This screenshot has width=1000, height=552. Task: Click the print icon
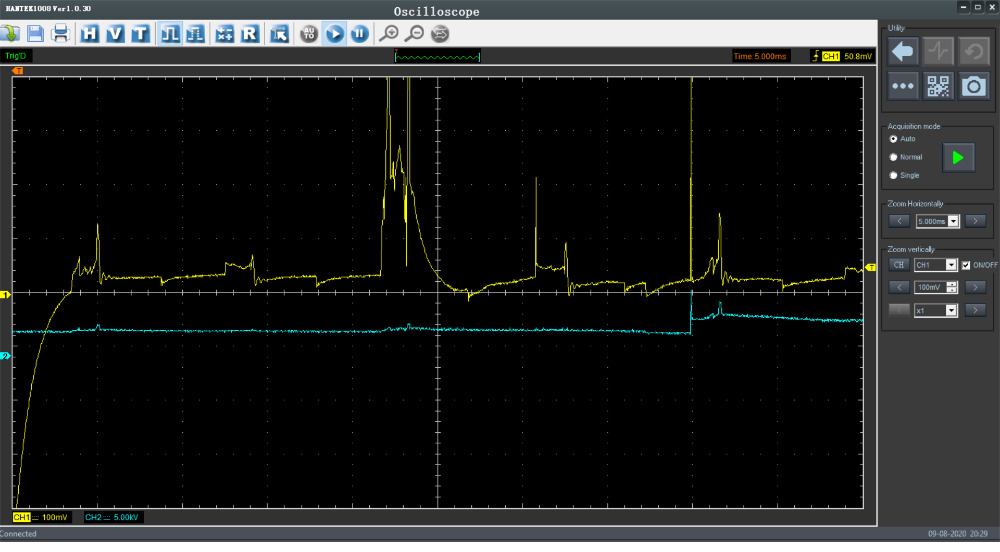click(61, 34)
